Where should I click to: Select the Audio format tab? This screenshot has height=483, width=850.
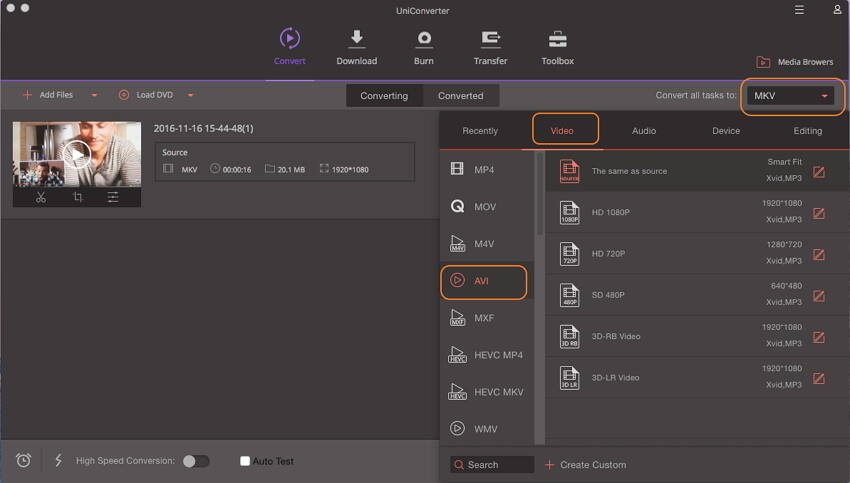644,131
